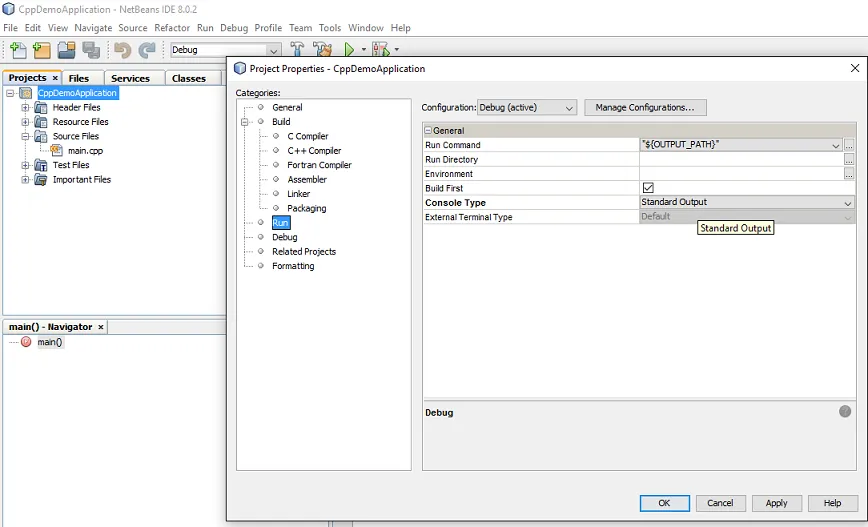This screenshot has width=868, height=527.
Task: Open the Refactor menu
Action: (172, 28)
